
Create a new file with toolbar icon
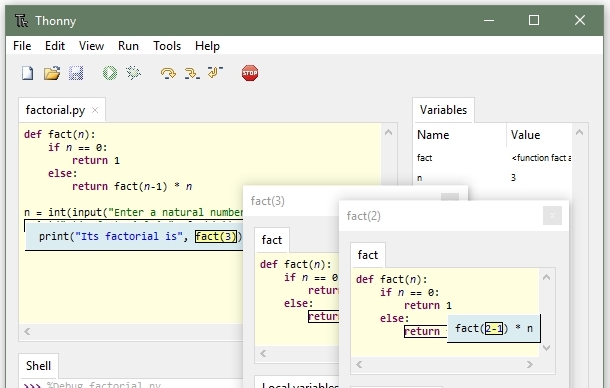[27, 73]
